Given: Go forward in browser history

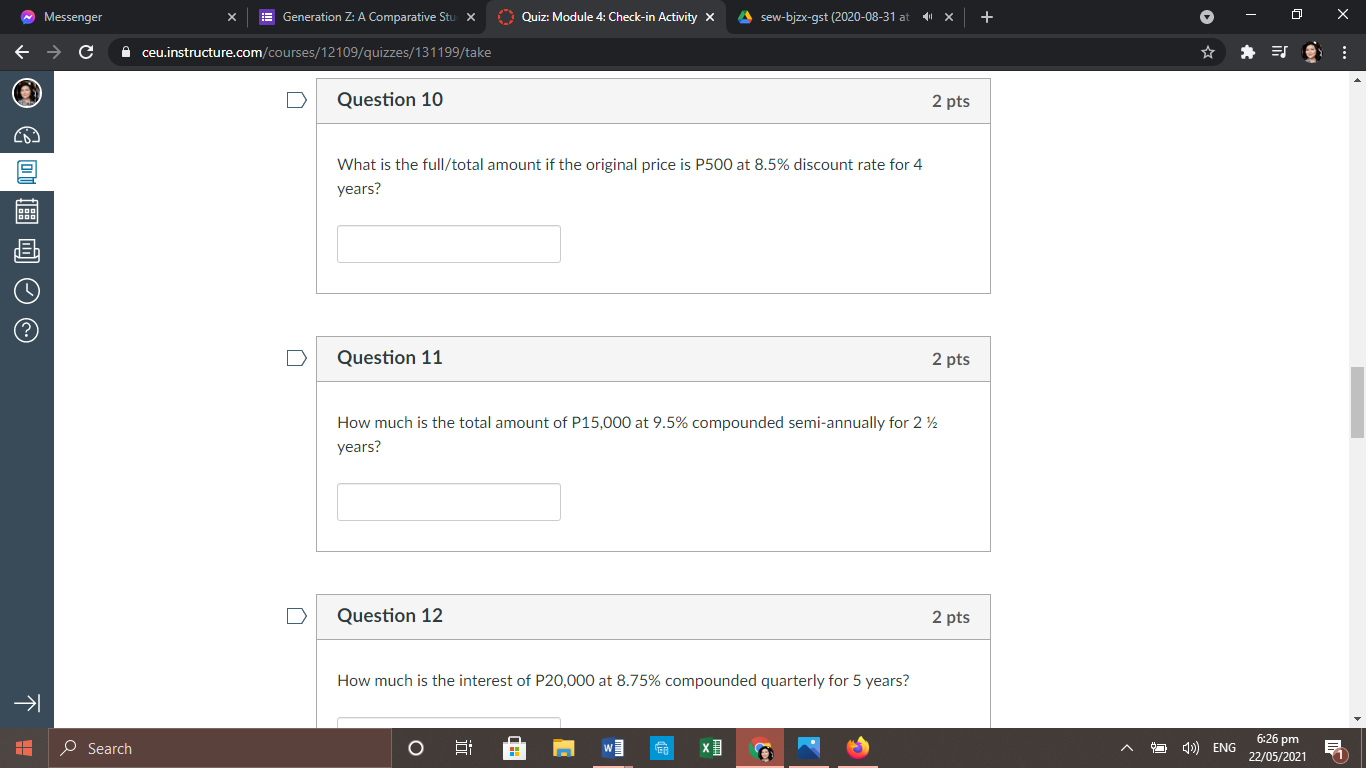Looking at the screenshot, I should [x=54, y=52].
